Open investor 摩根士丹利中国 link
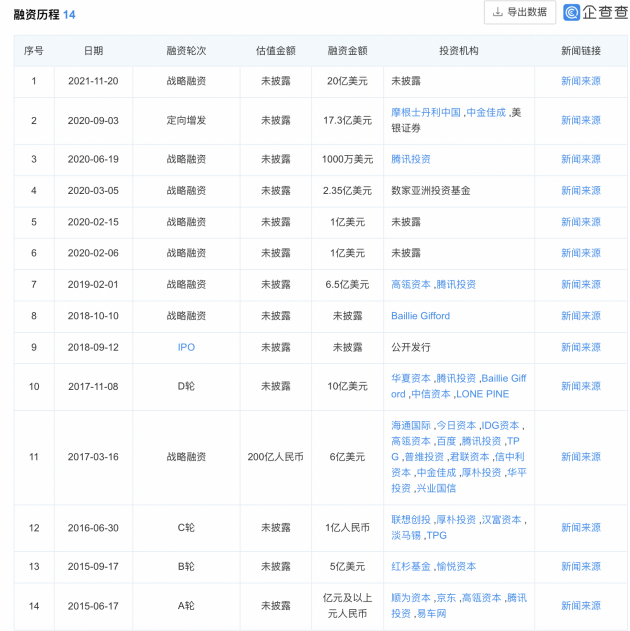Screen dimensions: 630x631 426,113
